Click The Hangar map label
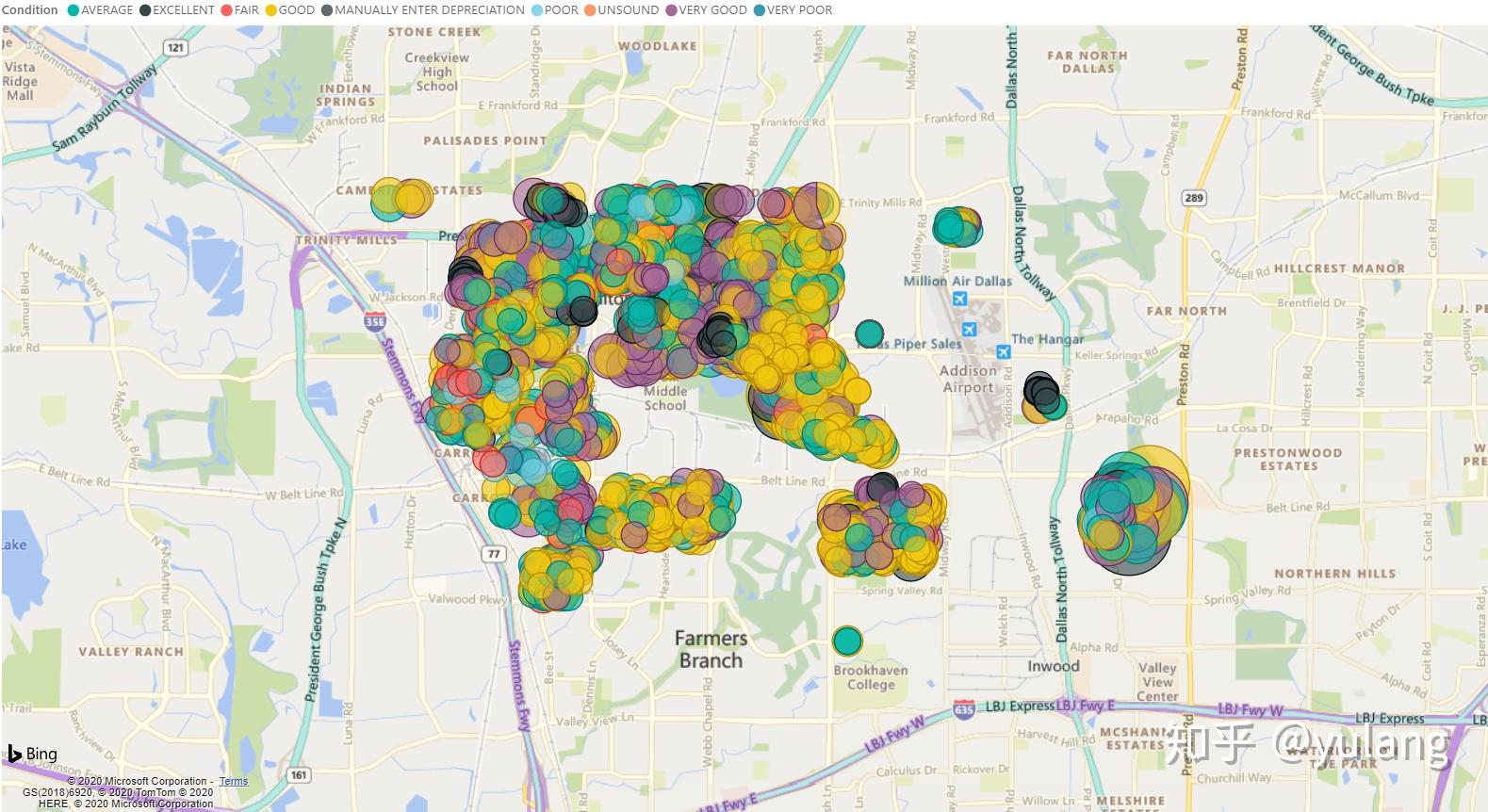The image size is (1488, 812). tap(1047, 339)
